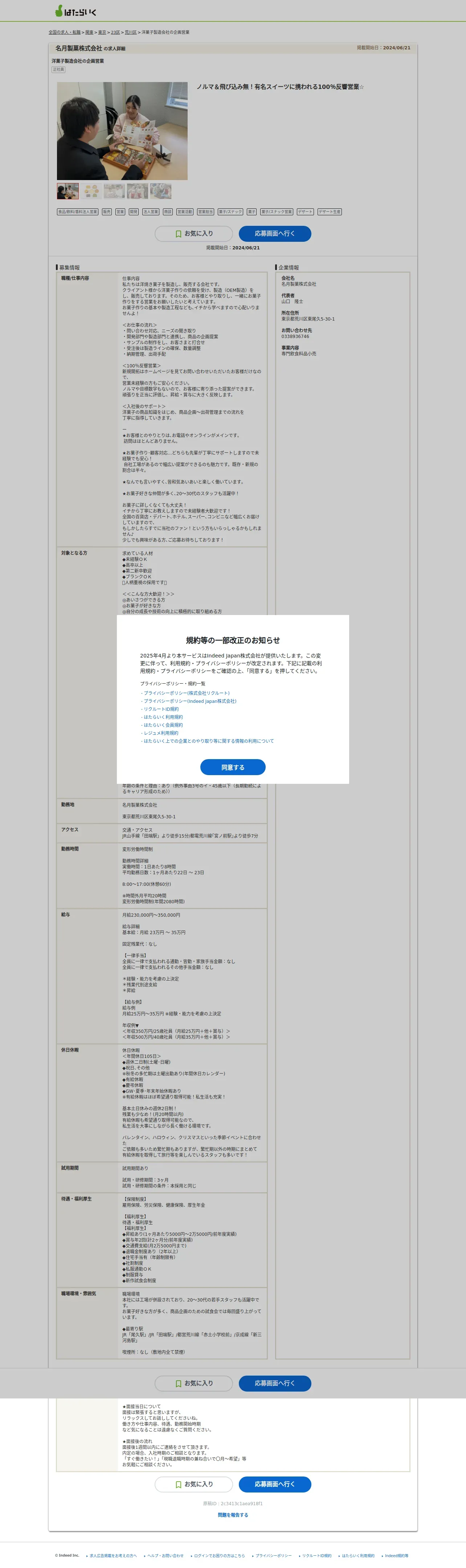Open footer リクルートID規約 link

(316, 1555)
